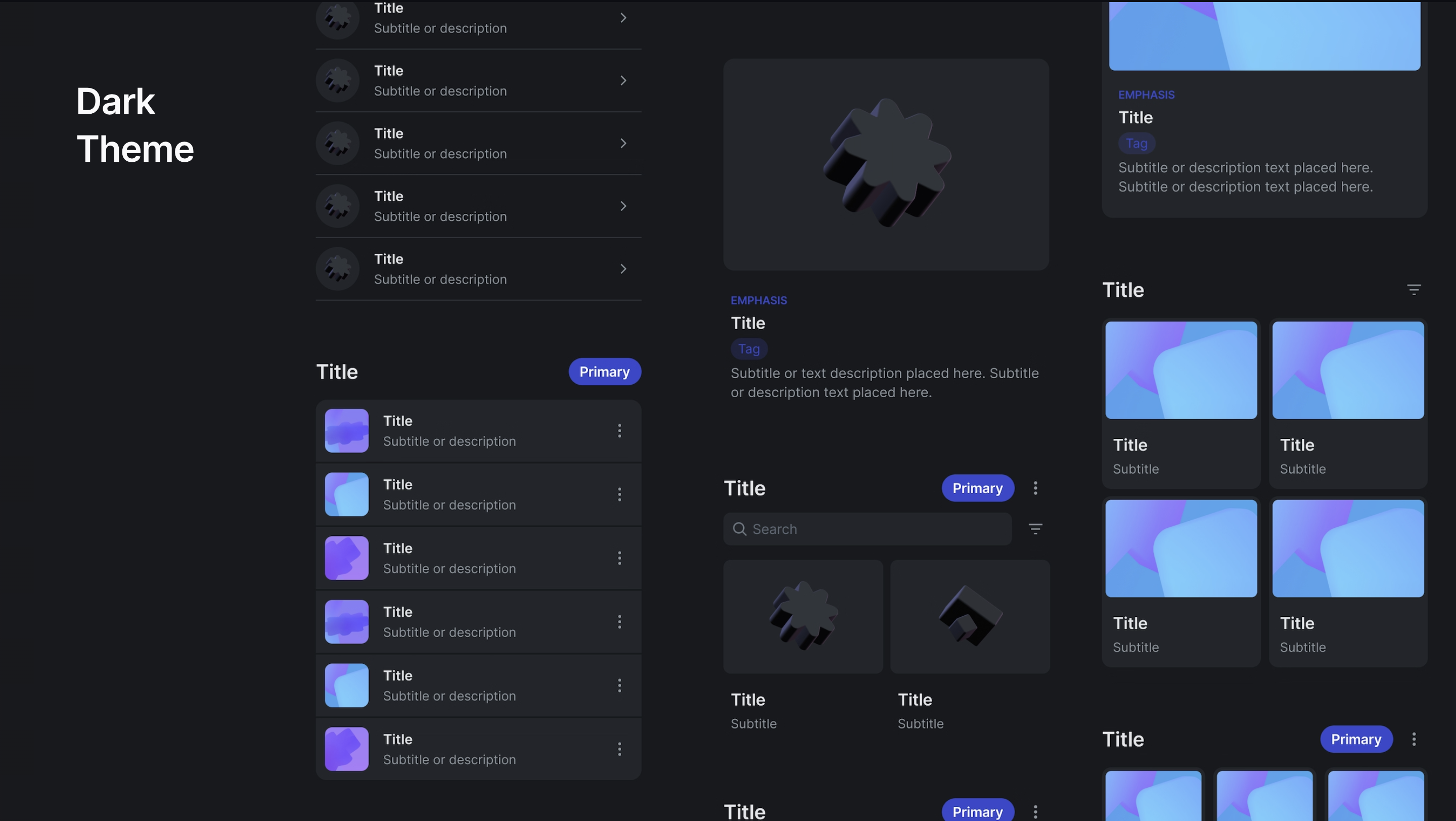Click the Tag chip below the 3D flower card
The image size is (1456, 821).
click(x=749, y=349)
